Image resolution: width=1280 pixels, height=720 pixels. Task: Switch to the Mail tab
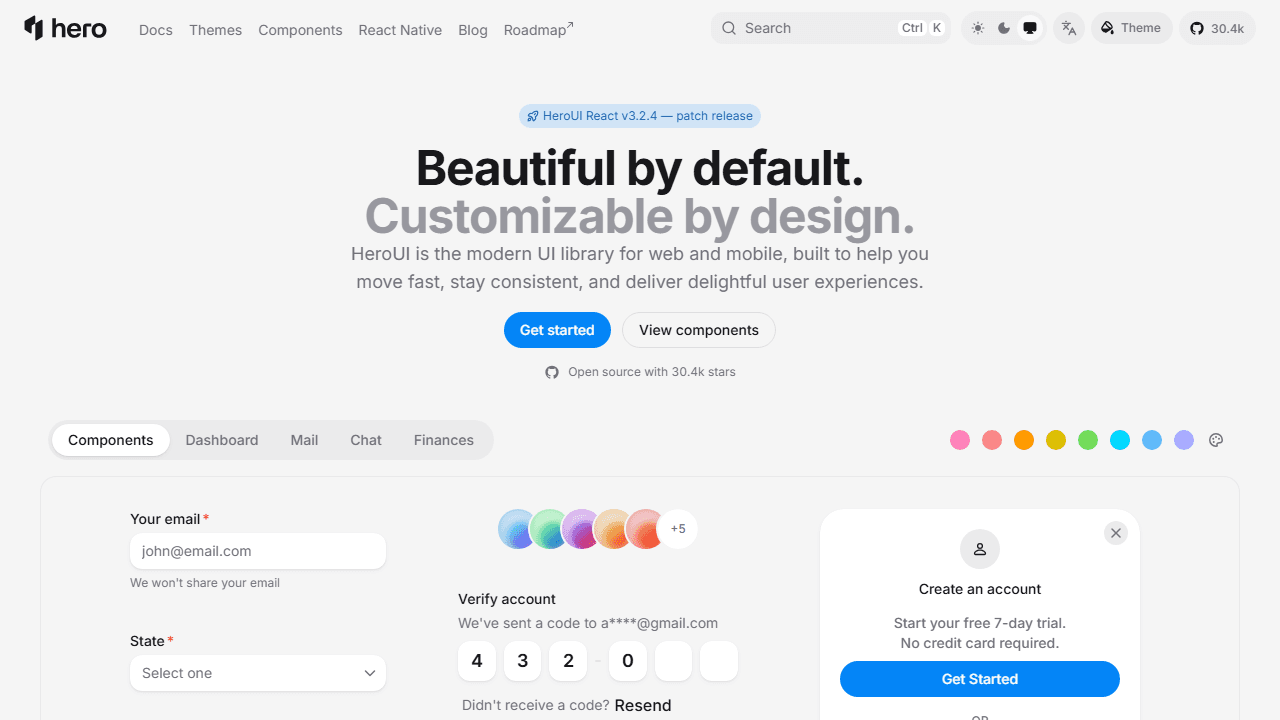click(x=304, y=440)
